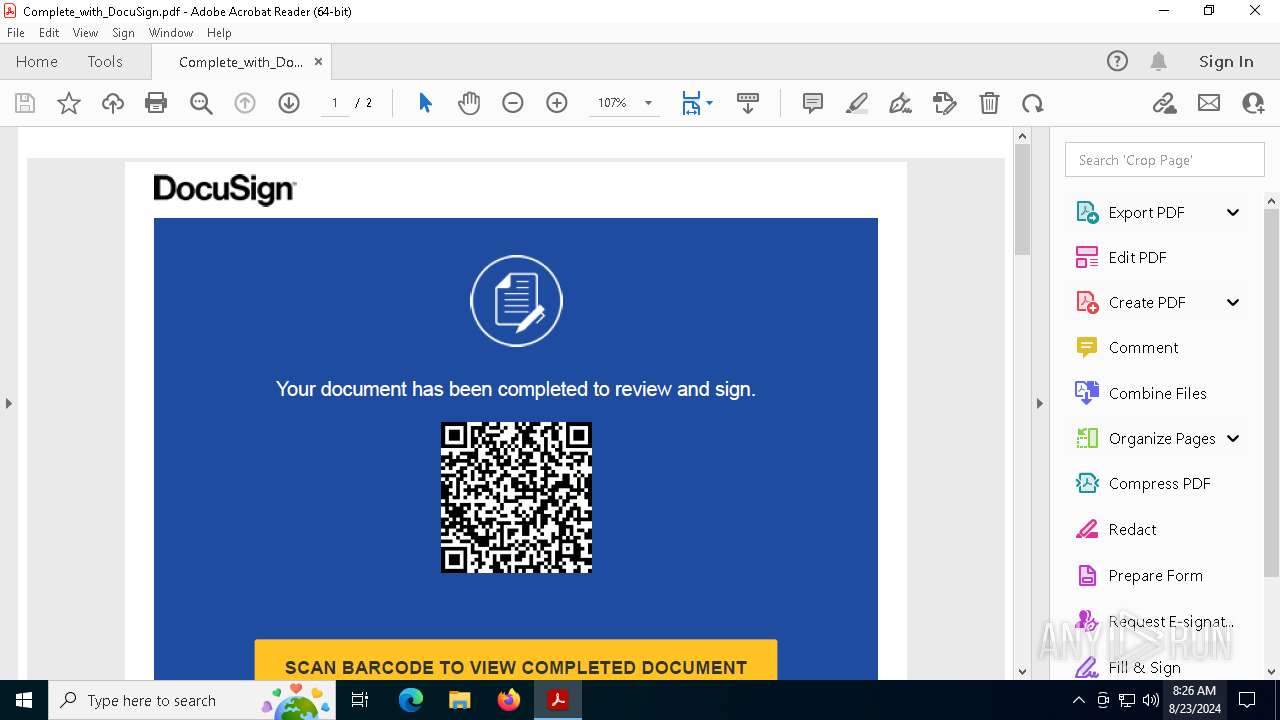Viewport: 1280px width, 720px height.
Task: Expand the left navigation pane arrow
Action: coord(8,403)
